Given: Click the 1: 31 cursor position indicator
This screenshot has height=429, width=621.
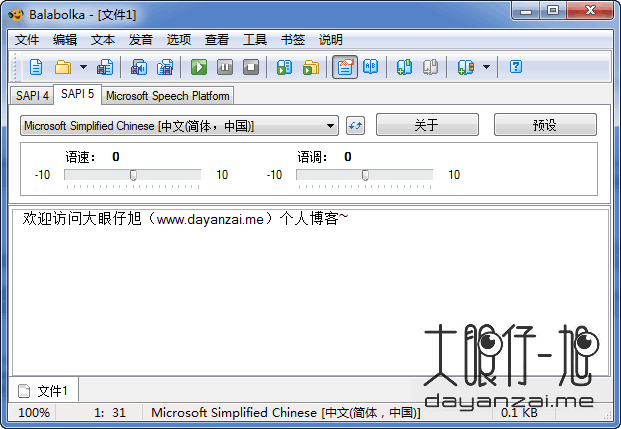Looking at the screenshot, I should (x=110, y=413).
